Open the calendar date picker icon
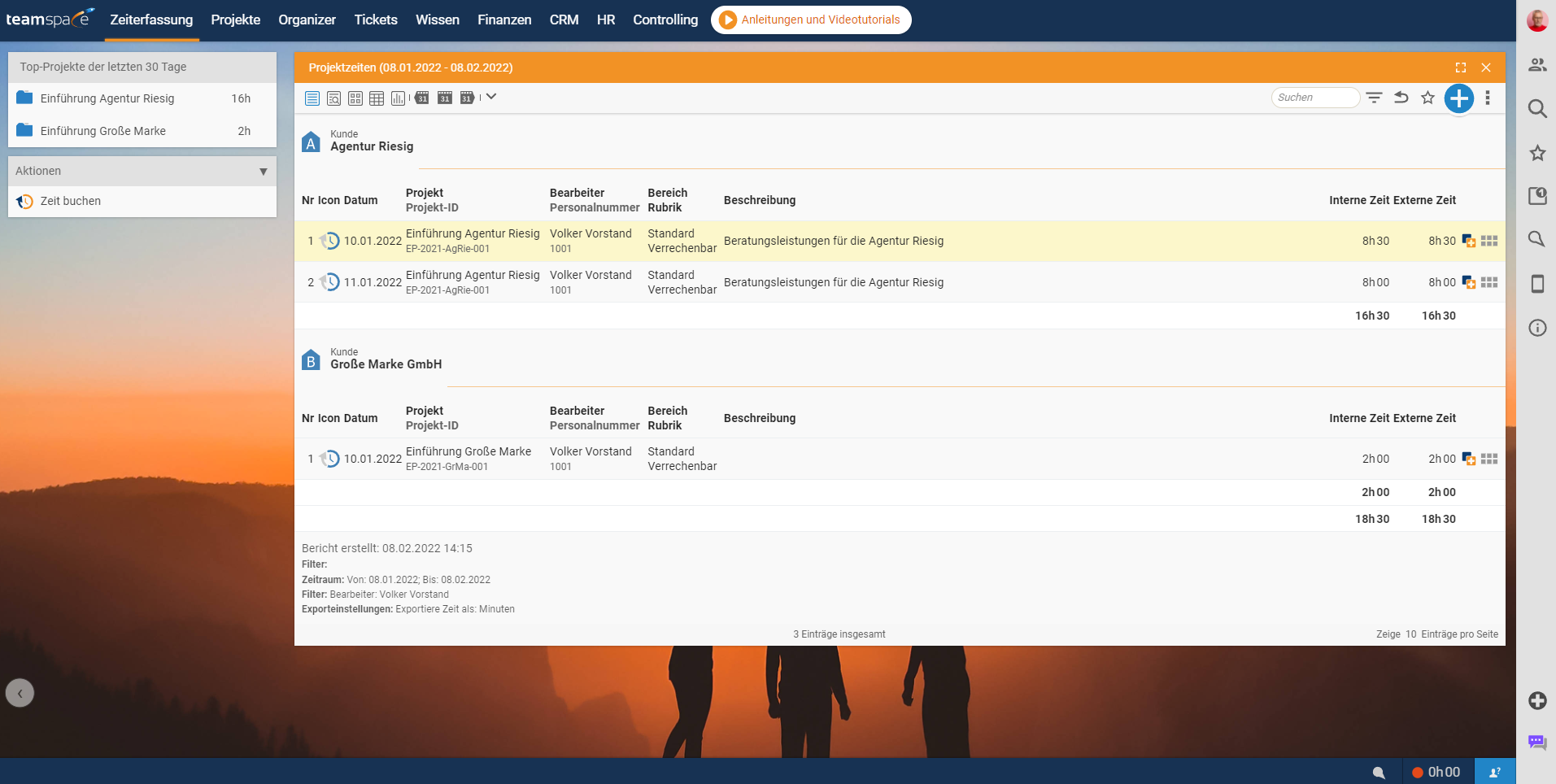 pyautogui.click(x=444, y=98)
